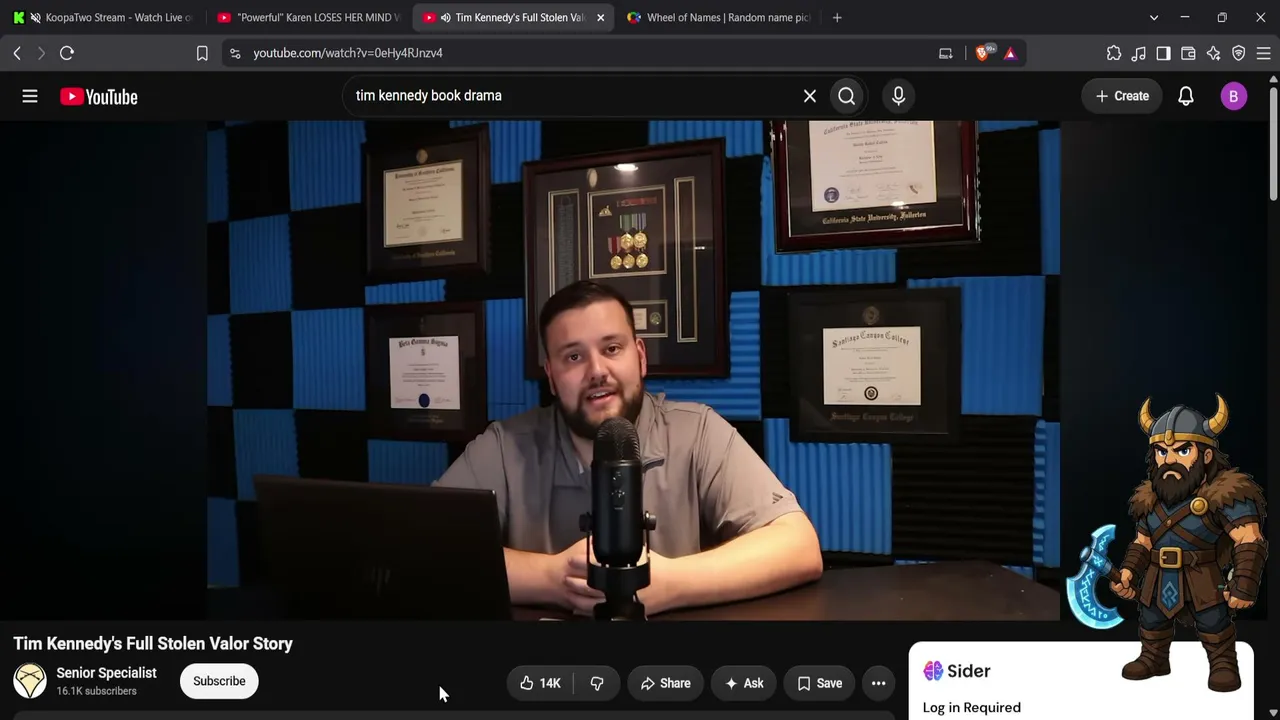Go forward in browser history
The height and width of the screenshot is (720, 1280).
click(x=41, y=53)
